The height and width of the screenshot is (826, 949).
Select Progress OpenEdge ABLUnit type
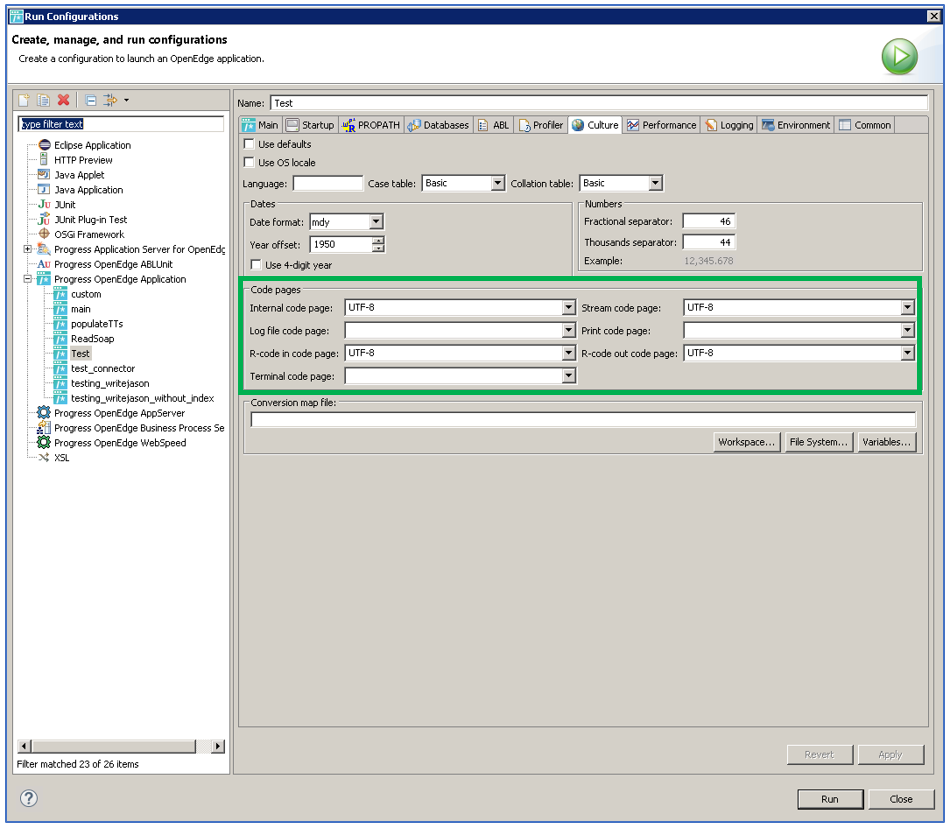click(x=113, y=264)
